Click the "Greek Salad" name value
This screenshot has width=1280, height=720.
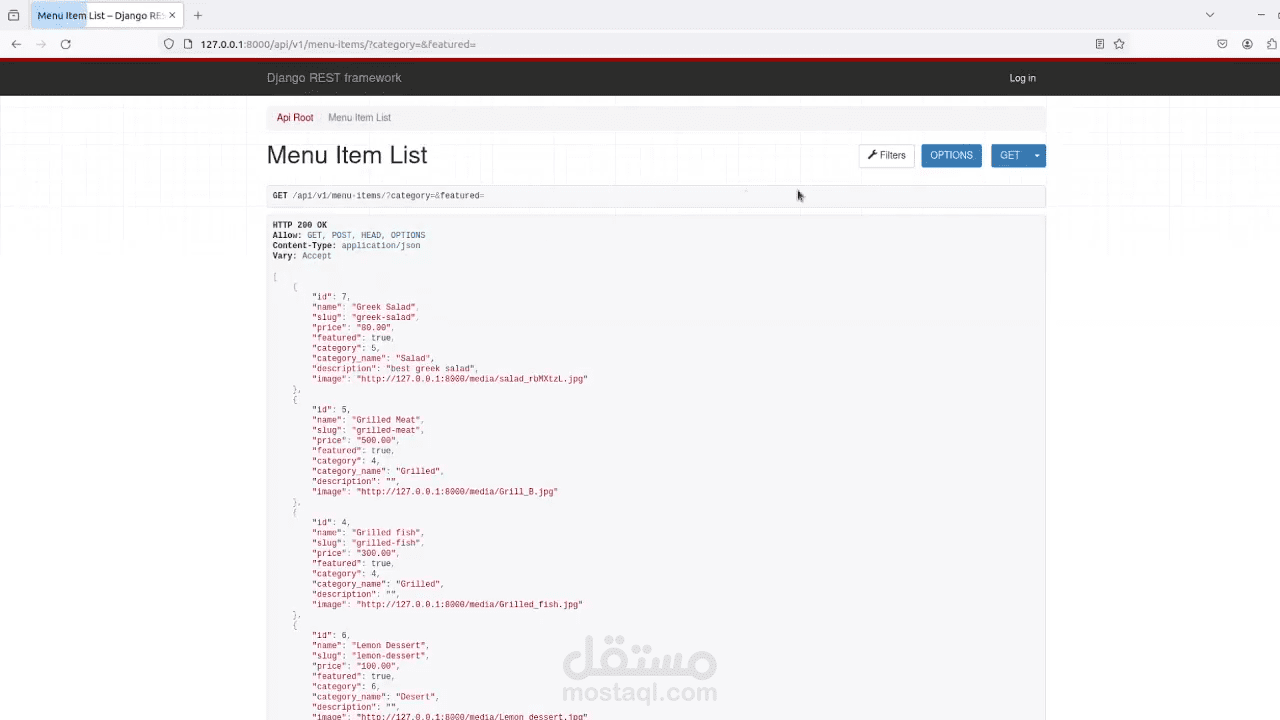(x=383, y=307)
